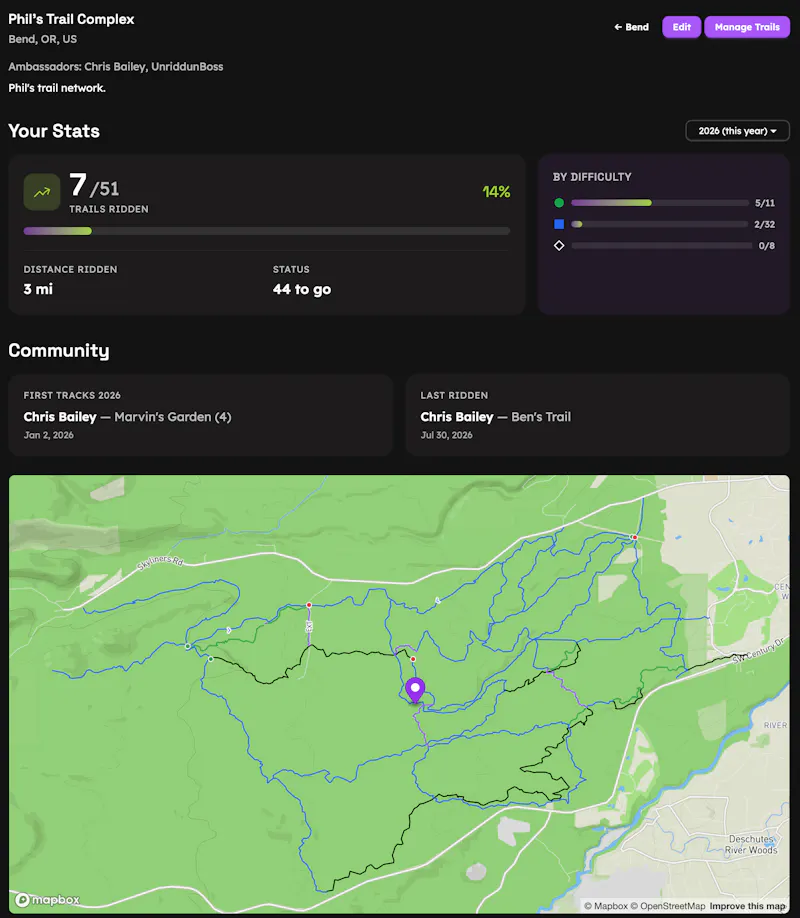Click the Skyliners Rd label on map
The height and width of the screenshot is (918, 800).
click(x=160, y=562)
